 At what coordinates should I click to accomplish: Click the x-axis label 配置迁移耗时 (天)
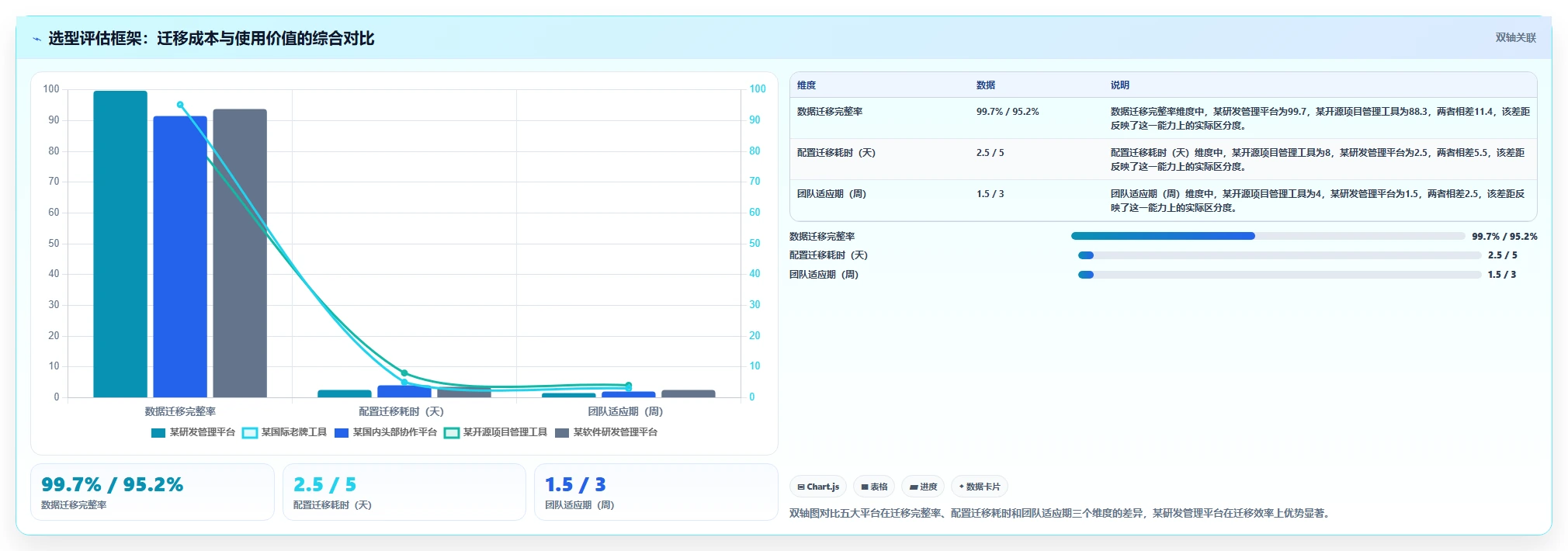point(401,411)
